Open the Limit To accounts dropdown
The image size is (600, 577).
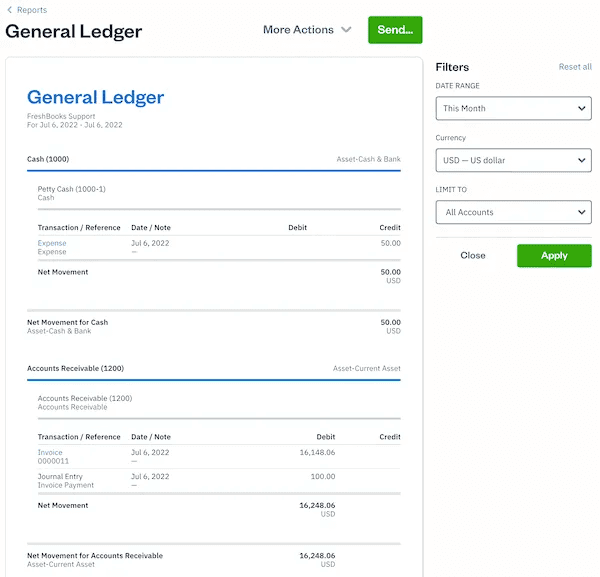[513, 212]
